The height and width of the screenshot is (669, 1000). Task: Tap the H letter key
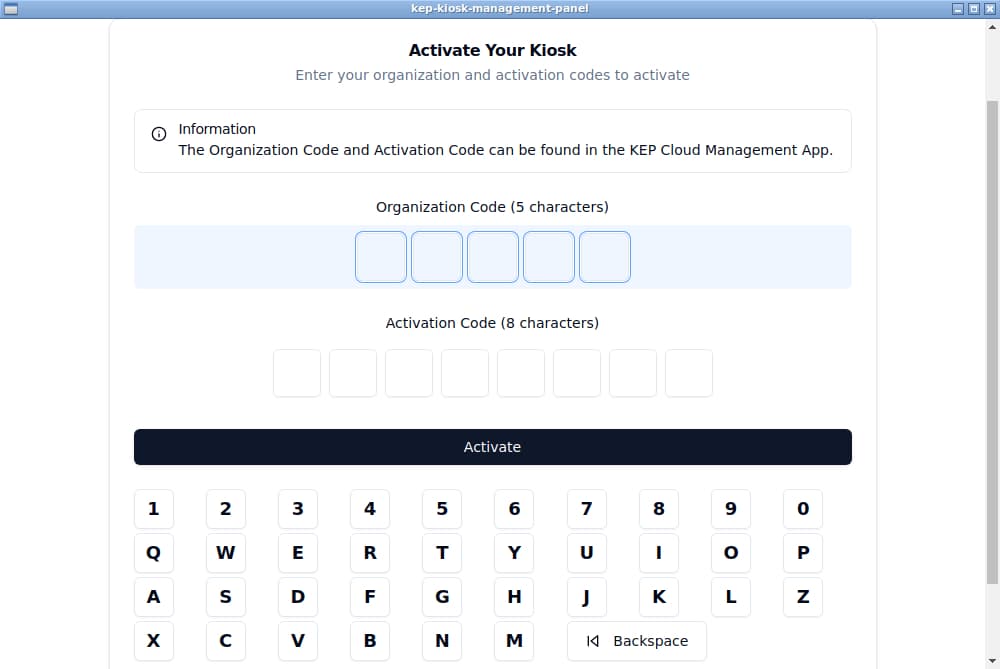tap(514, 597)
